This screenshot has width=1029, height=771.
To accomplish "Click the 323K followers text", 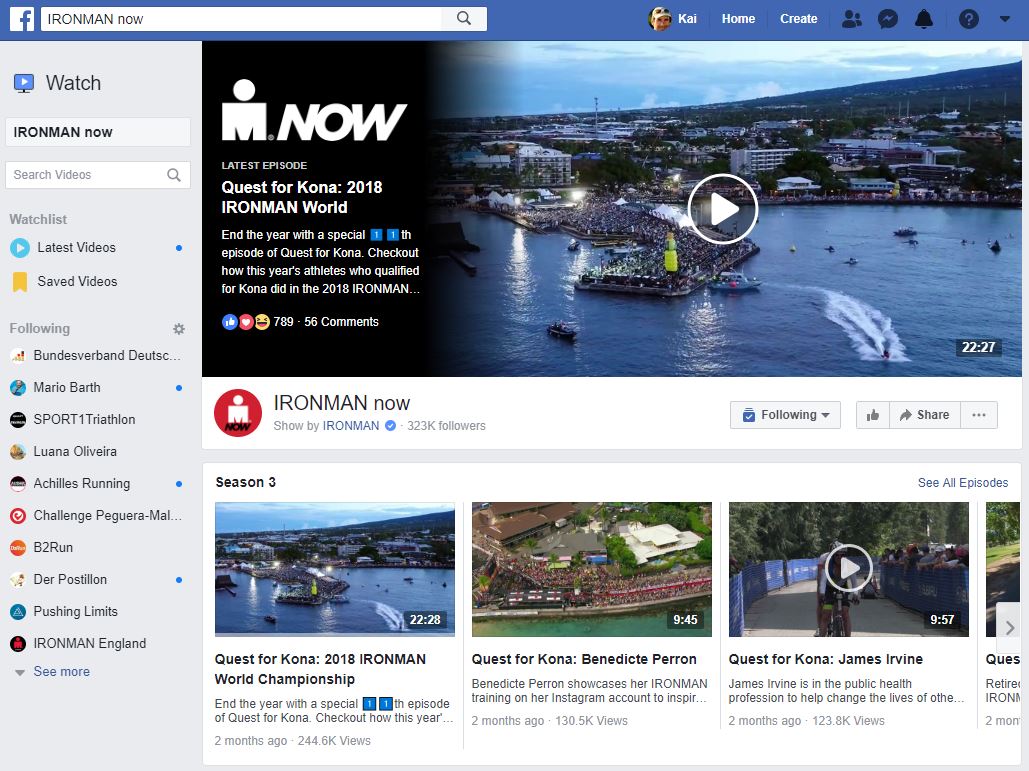I will [x=446, y=426].
